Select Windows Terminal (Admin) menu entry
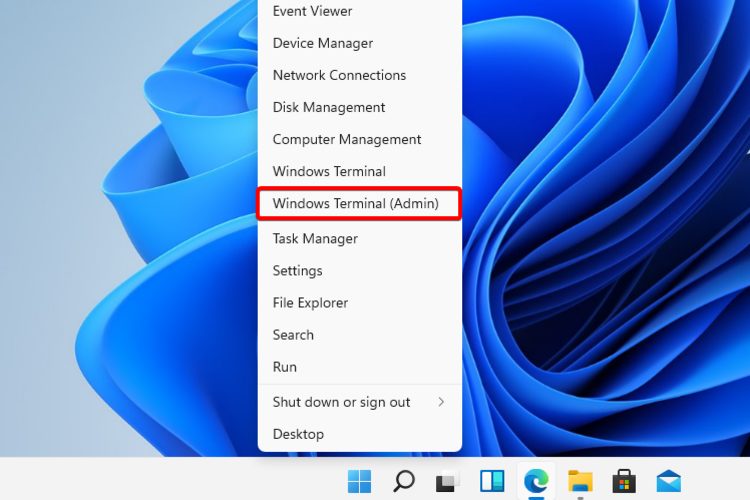The height and width of the screenshot is (500, 750). point(355,203)
